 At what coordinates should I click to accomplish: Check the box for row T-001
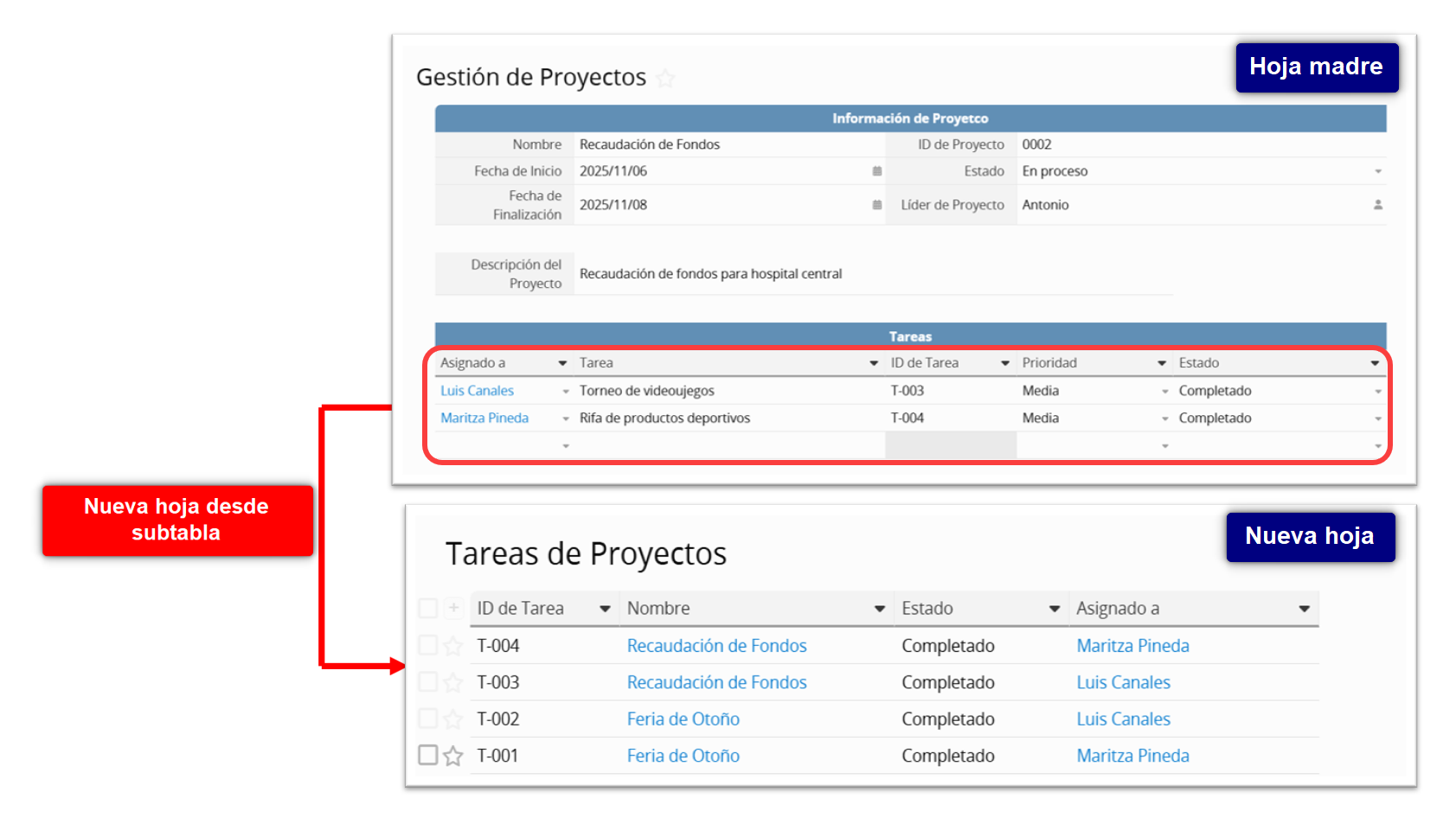point(427,755)
